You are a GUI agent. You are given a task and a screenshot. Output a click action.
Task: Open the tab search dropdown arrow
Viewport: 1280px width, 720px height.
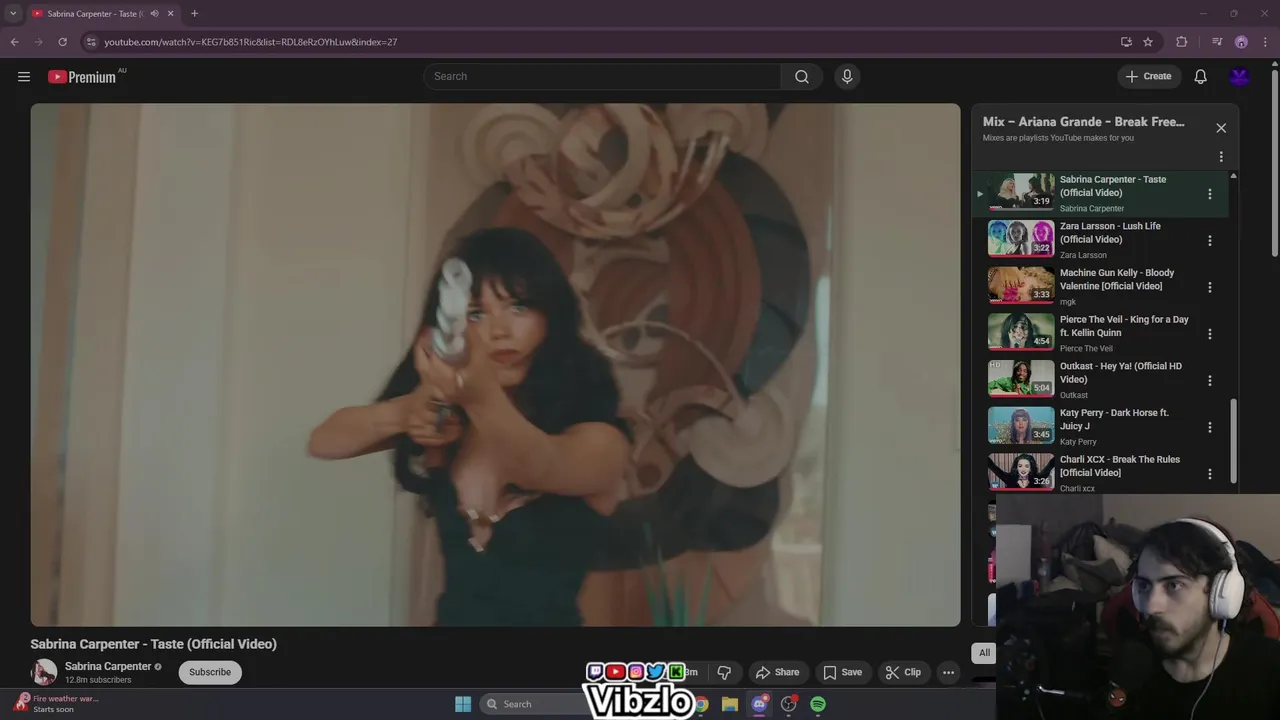click(13, 14)
